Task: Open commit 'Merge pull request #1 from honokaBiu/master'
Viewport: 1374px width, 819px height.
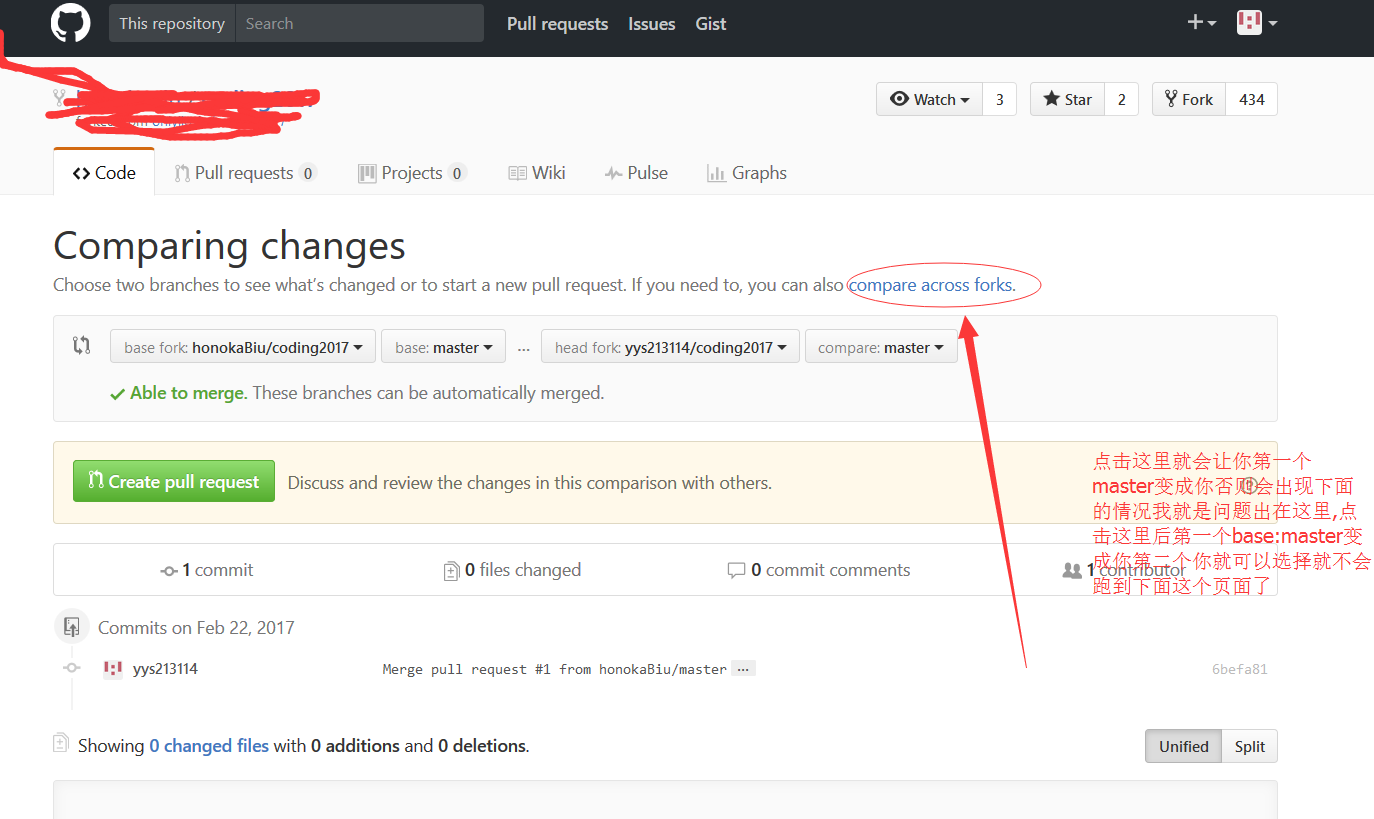Action: coord(555,669)
